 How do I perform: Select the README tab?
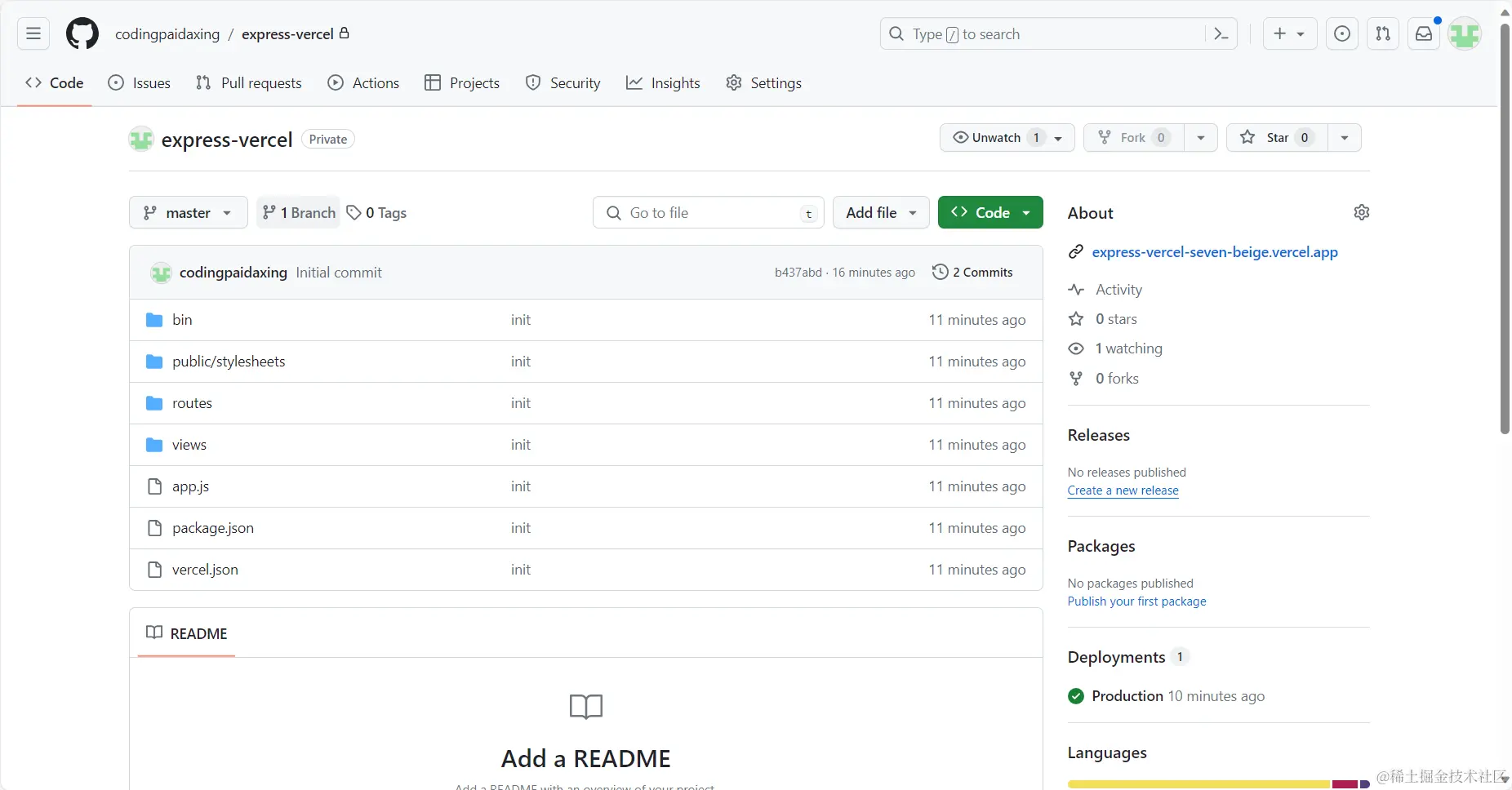click(187, 633)
